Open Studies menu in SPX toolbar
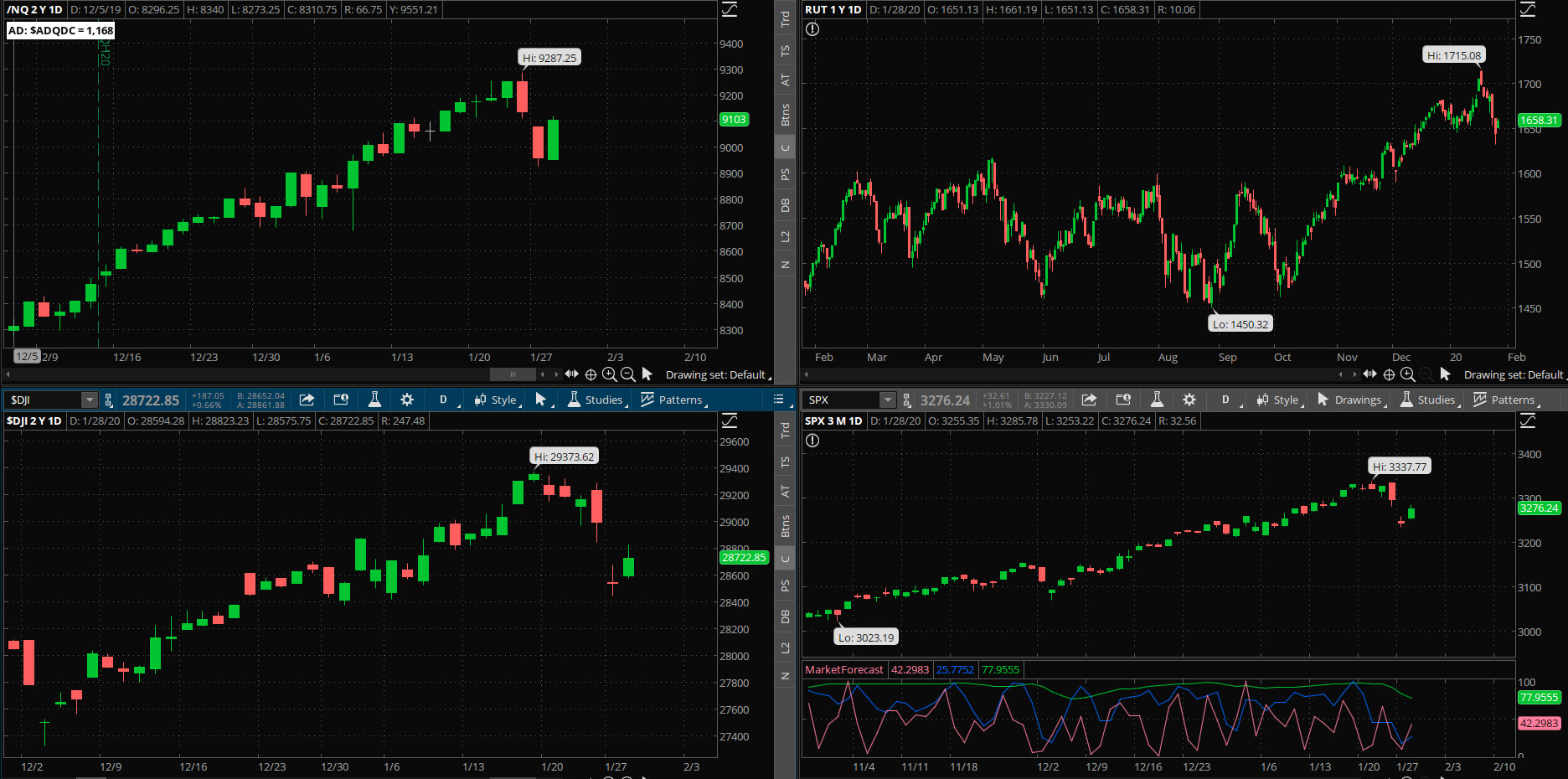This screenshot has width=1568, height=779. [x=1429, y=400]
